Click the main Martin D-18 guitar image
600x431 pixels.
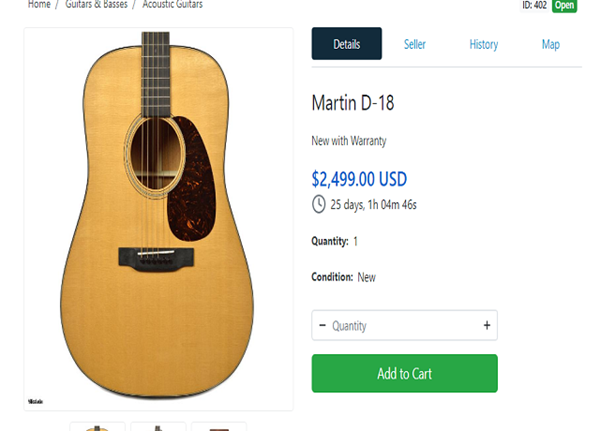[158, 218]
